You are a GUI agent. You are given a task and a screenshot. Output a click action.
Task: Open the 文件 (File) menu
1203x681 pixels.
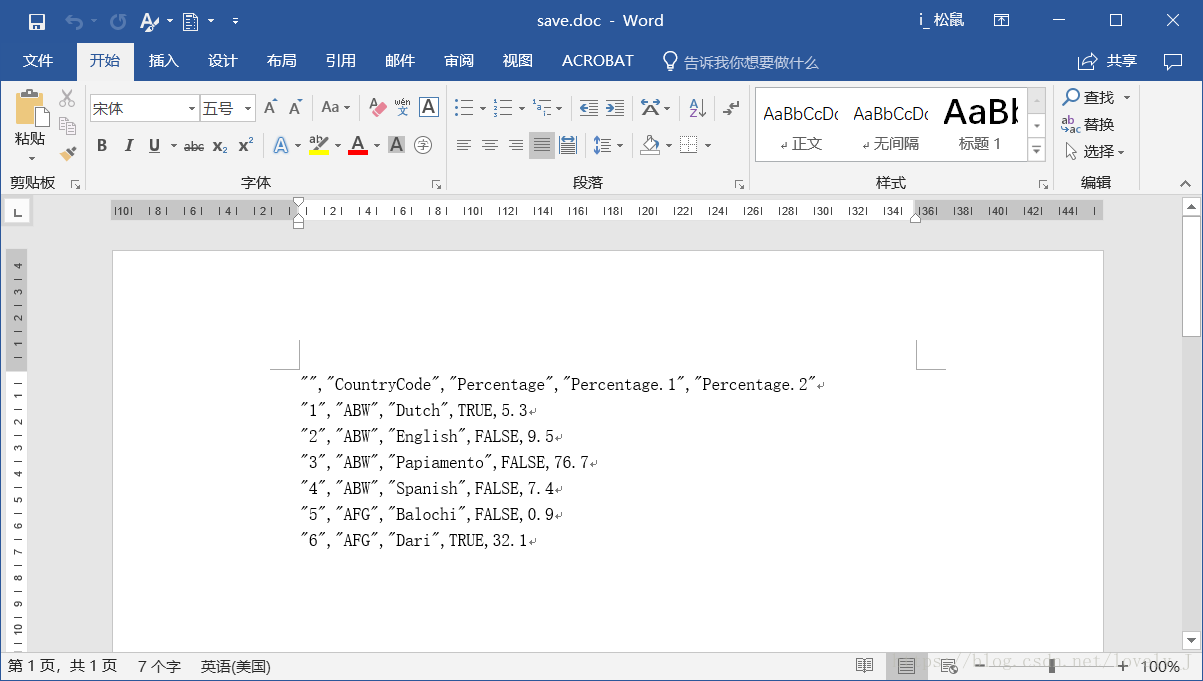(x=38, y=61)
